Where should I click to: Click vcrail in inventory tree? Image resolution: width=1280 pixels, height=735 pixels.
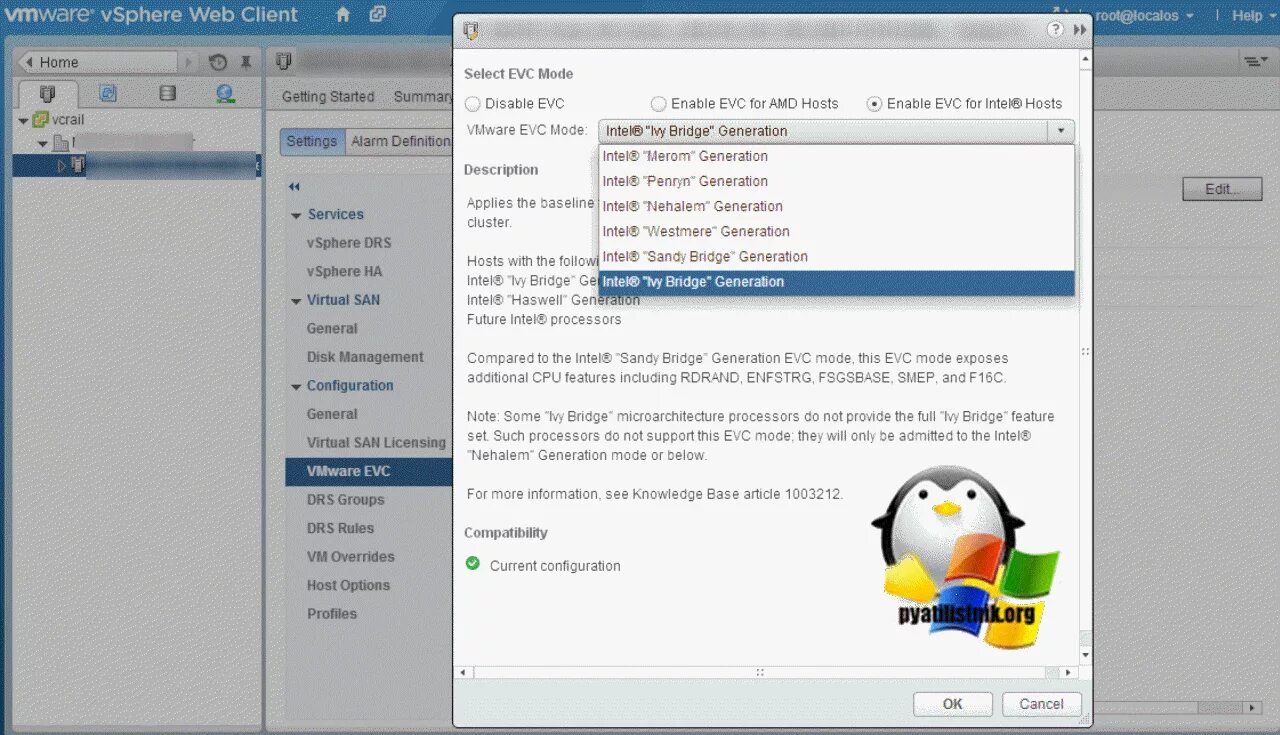coord(68,119)
